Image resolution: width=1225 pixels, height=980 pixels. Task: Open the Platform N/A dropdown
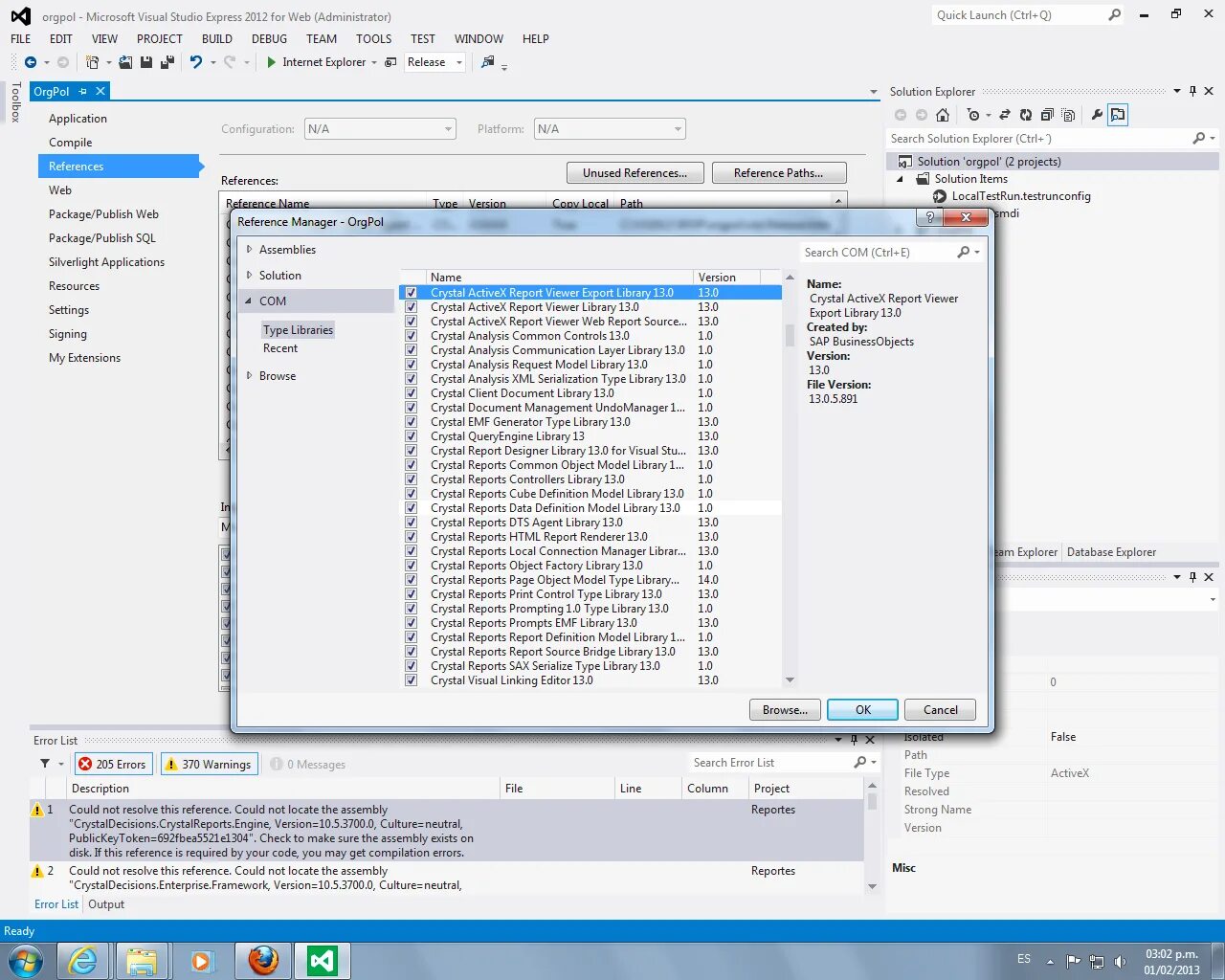610,129
